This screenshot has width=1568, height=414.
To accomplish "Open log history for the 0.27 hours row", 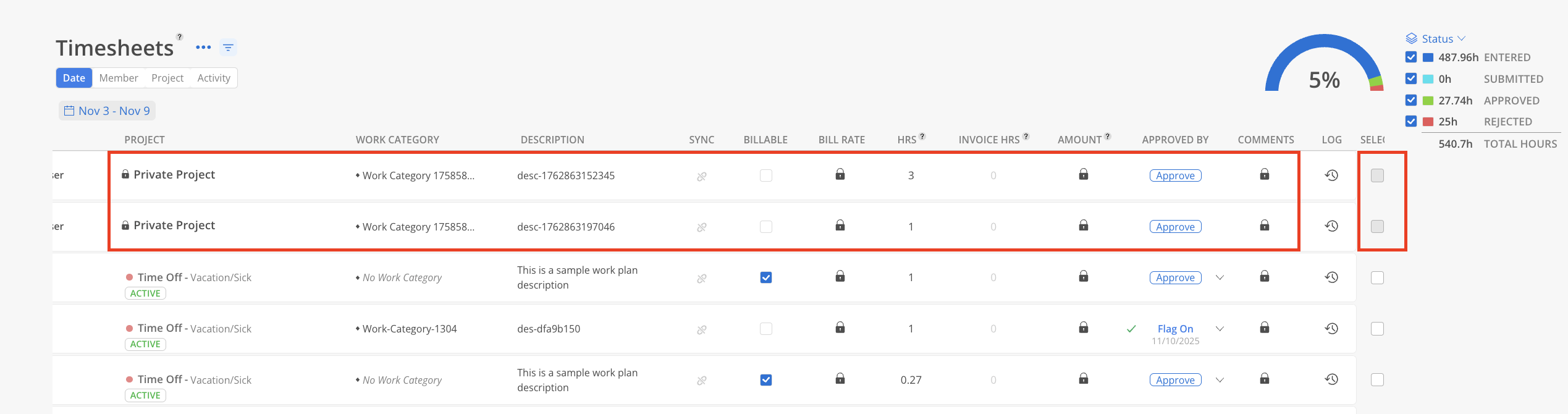I will tap(1331, 380).
